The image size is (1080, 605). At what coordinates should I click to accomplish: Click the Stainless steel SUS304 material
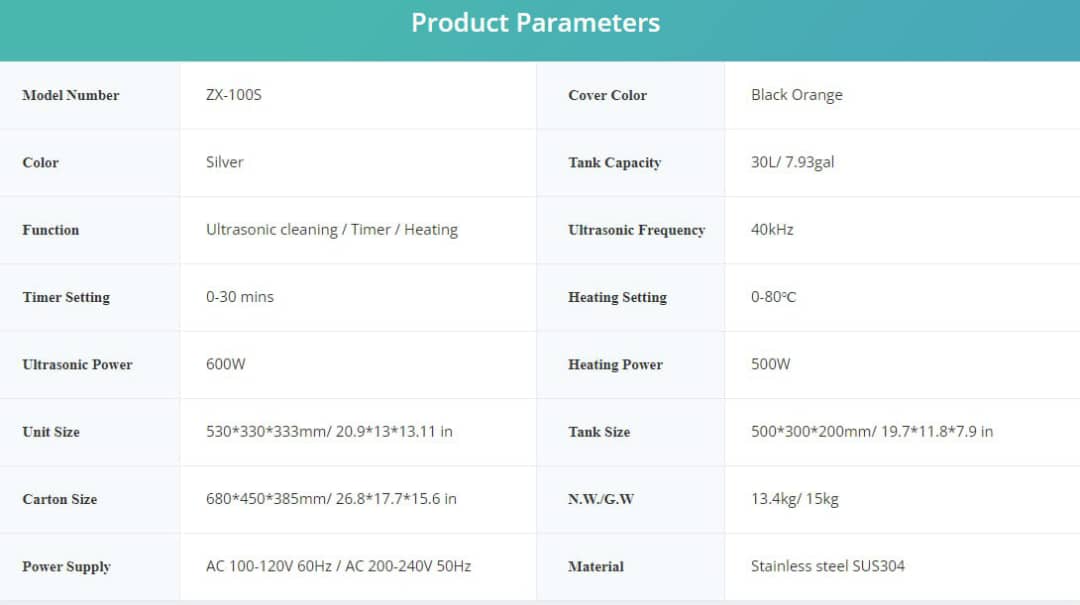(827, 566)
